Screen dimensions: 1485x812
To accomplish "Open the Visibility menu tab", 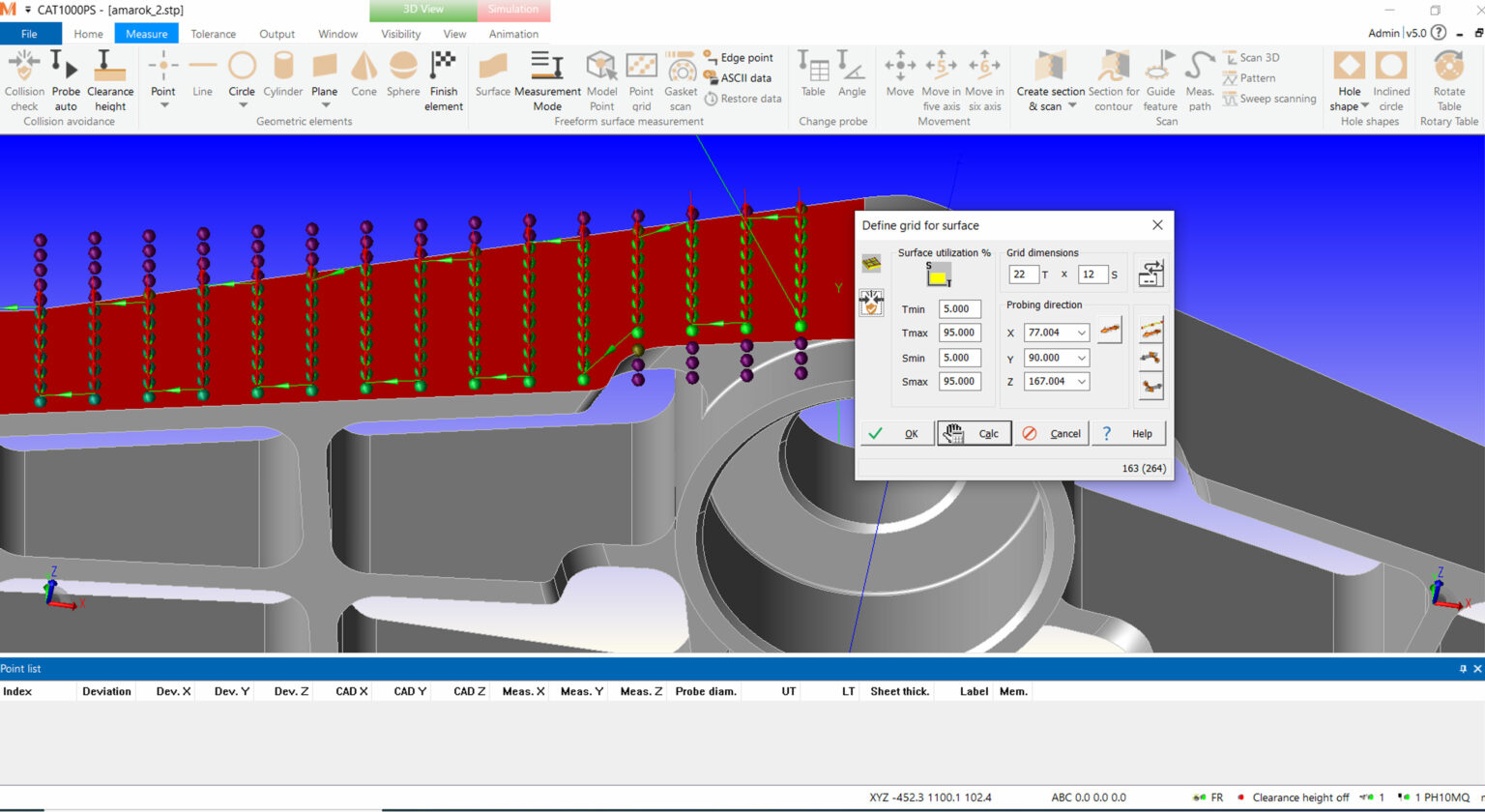I will pyautogui.click(x=400, y=34).
